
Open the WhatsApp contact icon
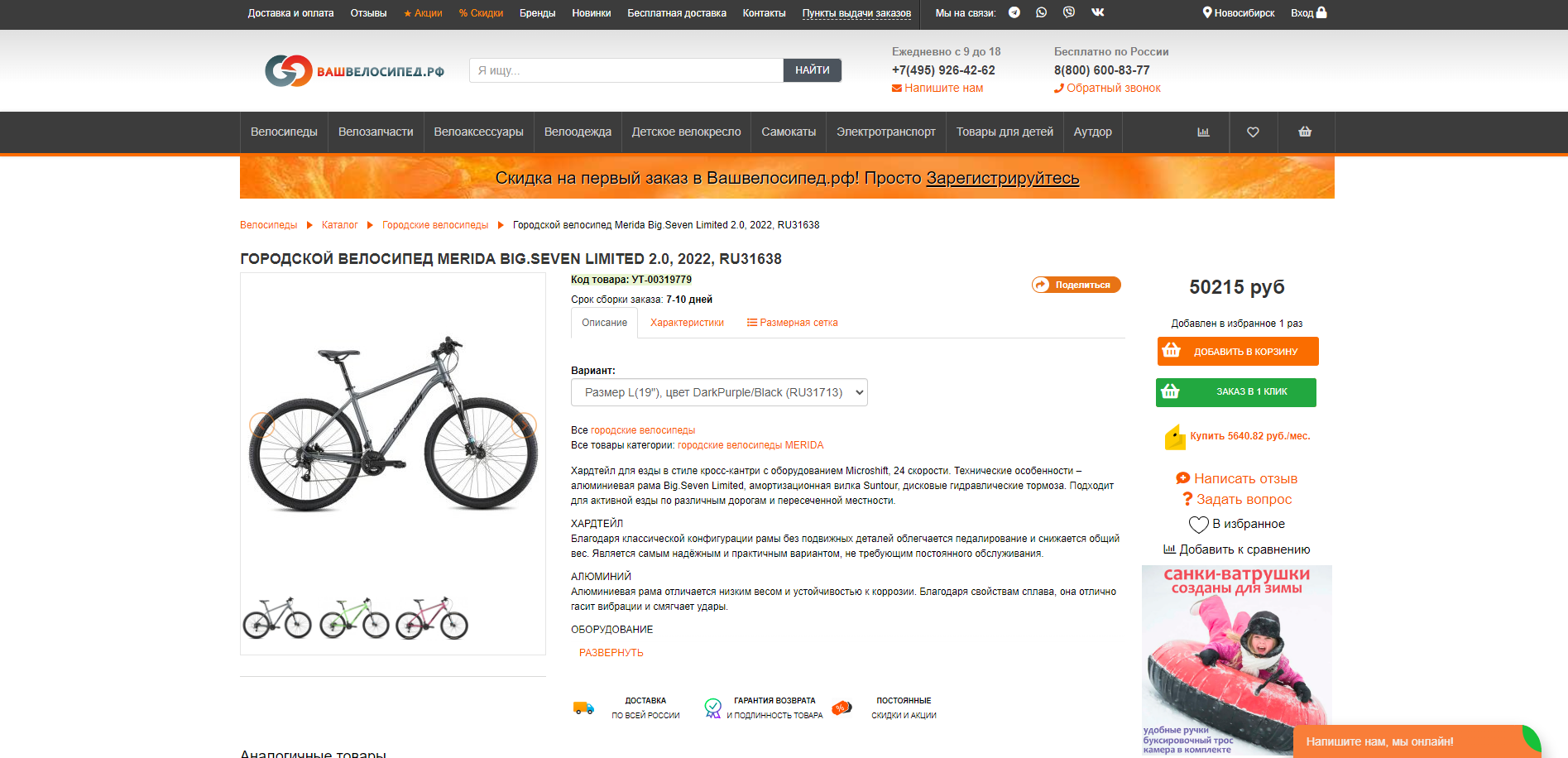[1041, 12]
